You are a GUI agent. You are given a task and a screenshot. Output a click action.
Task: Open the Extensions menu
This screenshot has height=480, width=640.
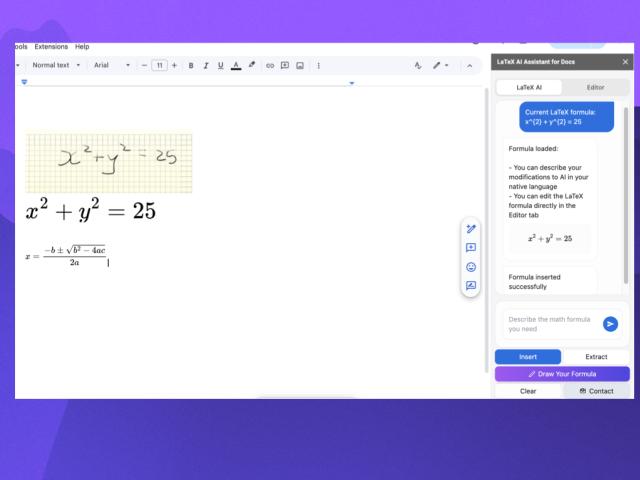pos(51,47)
